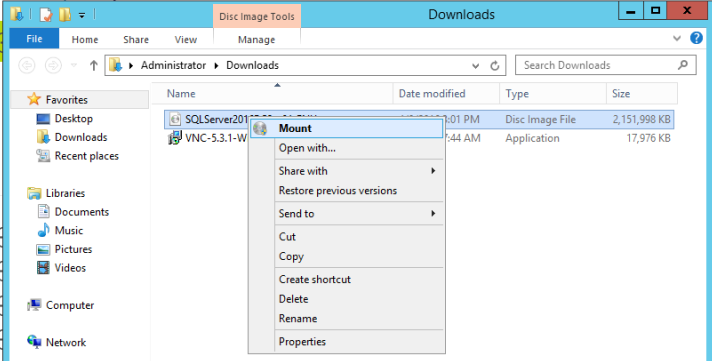Screen dimensions: 712x361
Task: Click the Forward navigation arrow
Action: 53,66
